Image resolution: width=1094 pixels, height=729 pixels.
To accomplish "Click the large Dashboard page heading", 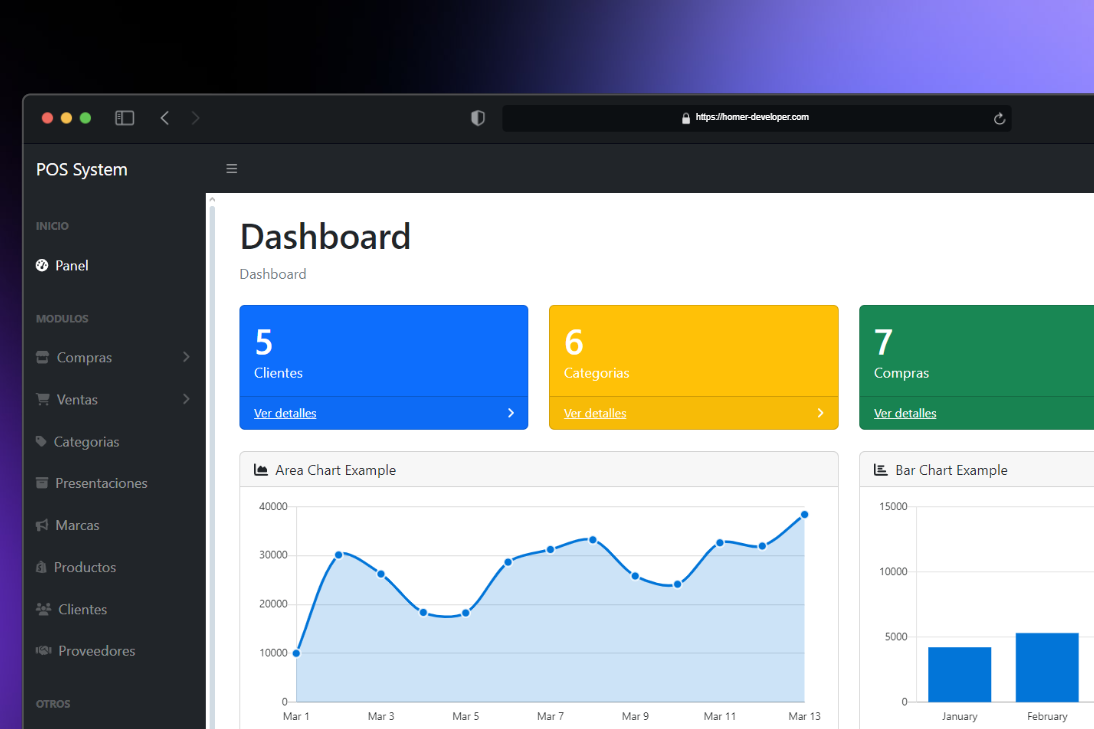I will (x=325, y=236).
